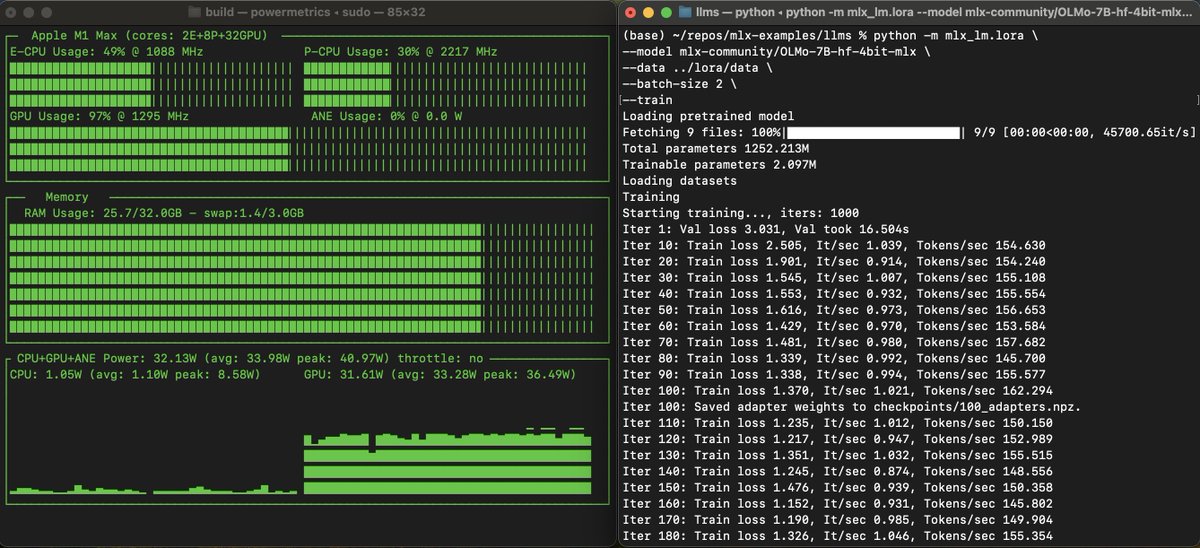
Task: Click GPU Usage 97% @ 1295 MHz
Action: [x=99, y=116]
